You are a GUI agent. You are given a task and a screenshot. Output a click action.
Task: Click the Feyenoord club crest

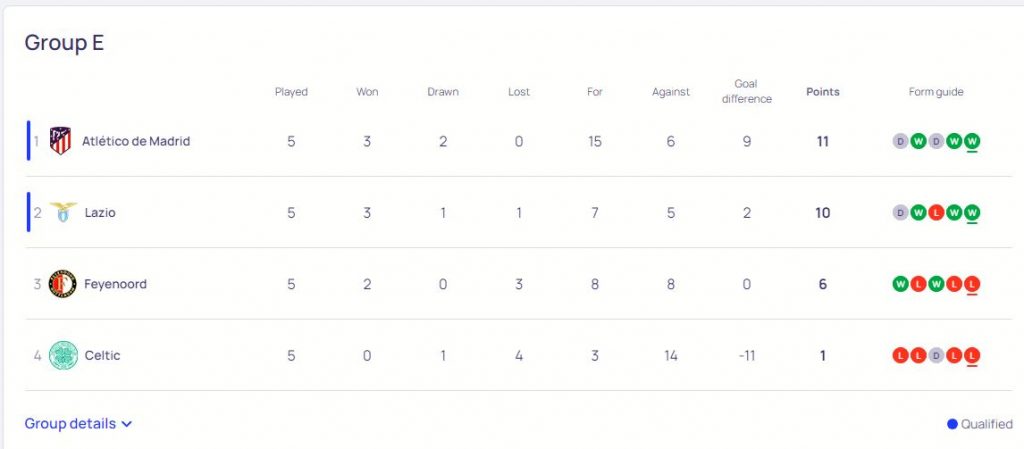click(x=63, y=284)
